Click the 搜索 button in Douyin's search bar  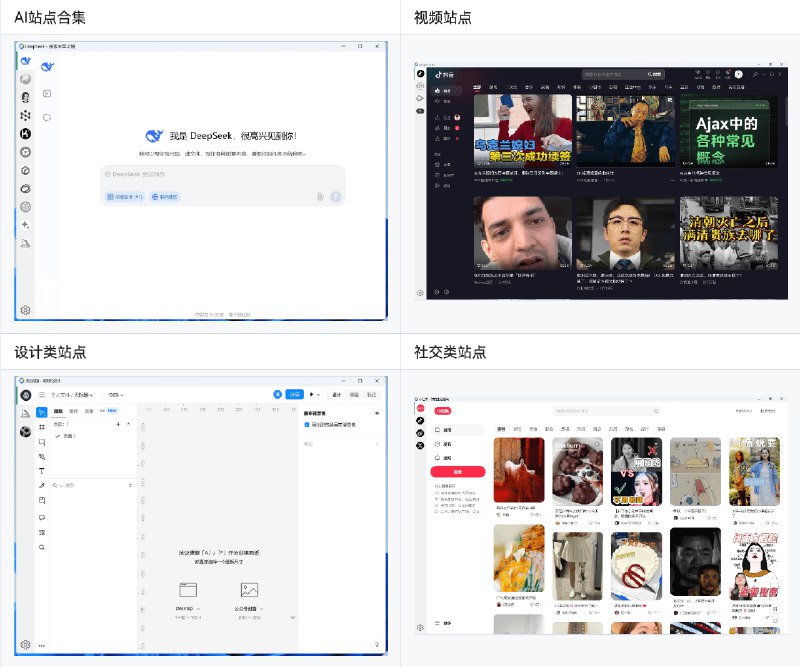654,73
